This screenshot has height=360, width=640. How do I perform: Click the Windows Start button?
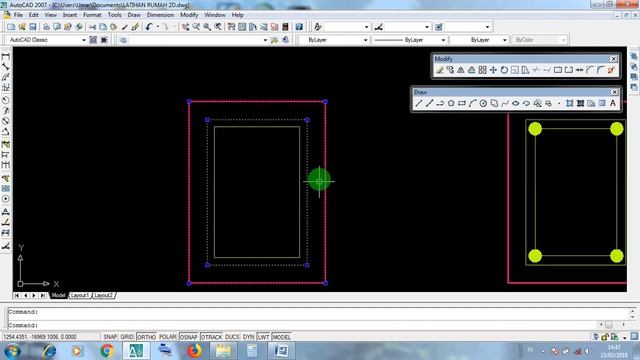[12, 351]
